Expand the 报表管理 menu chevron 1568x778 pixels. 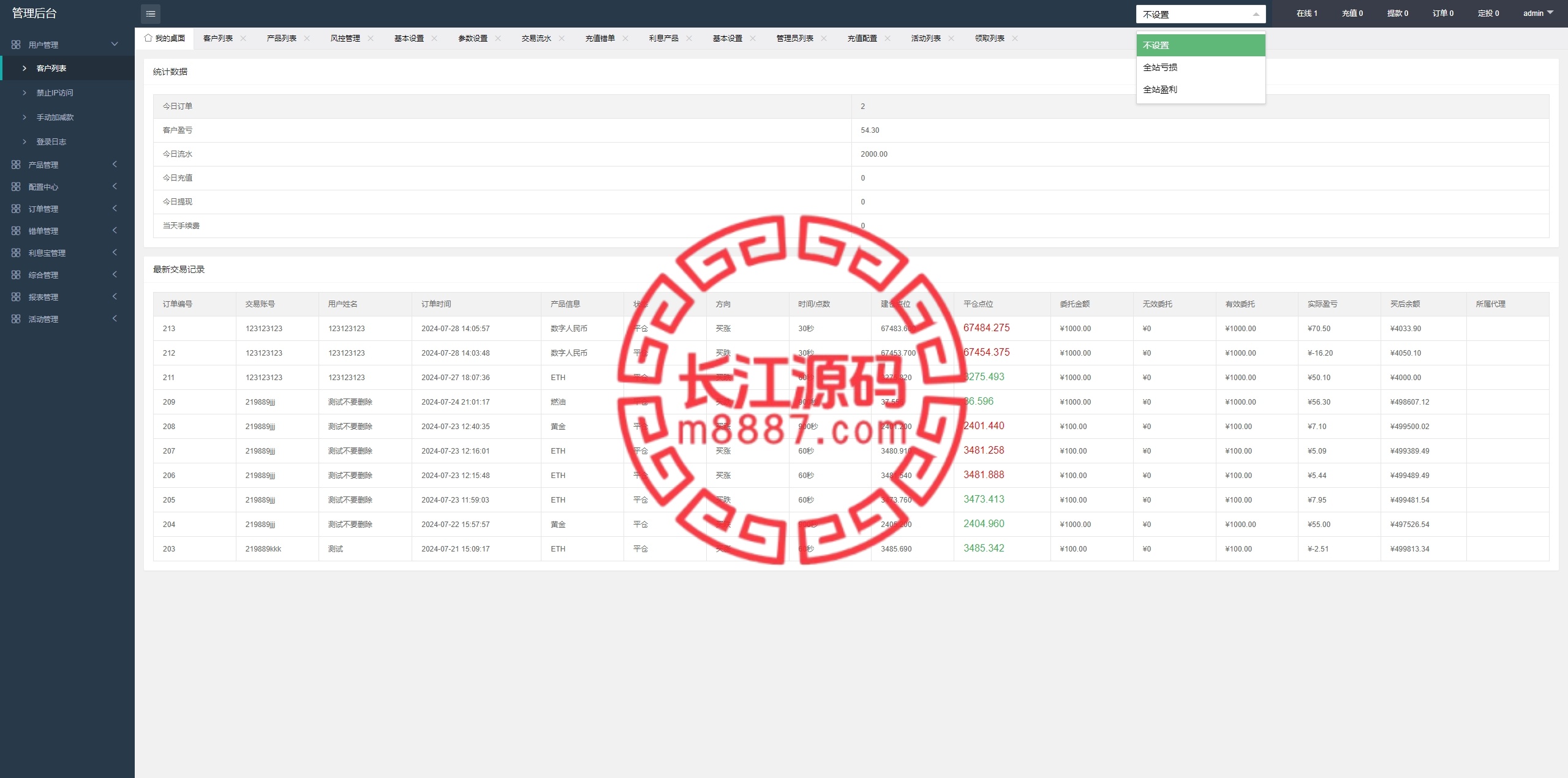(115, 296)
